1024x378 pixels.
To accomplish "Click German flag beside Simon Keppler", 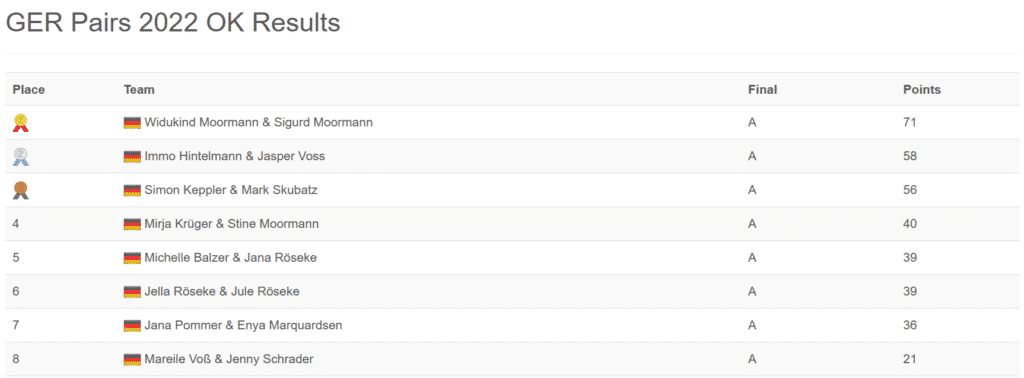I will click(x=132, y=191).
